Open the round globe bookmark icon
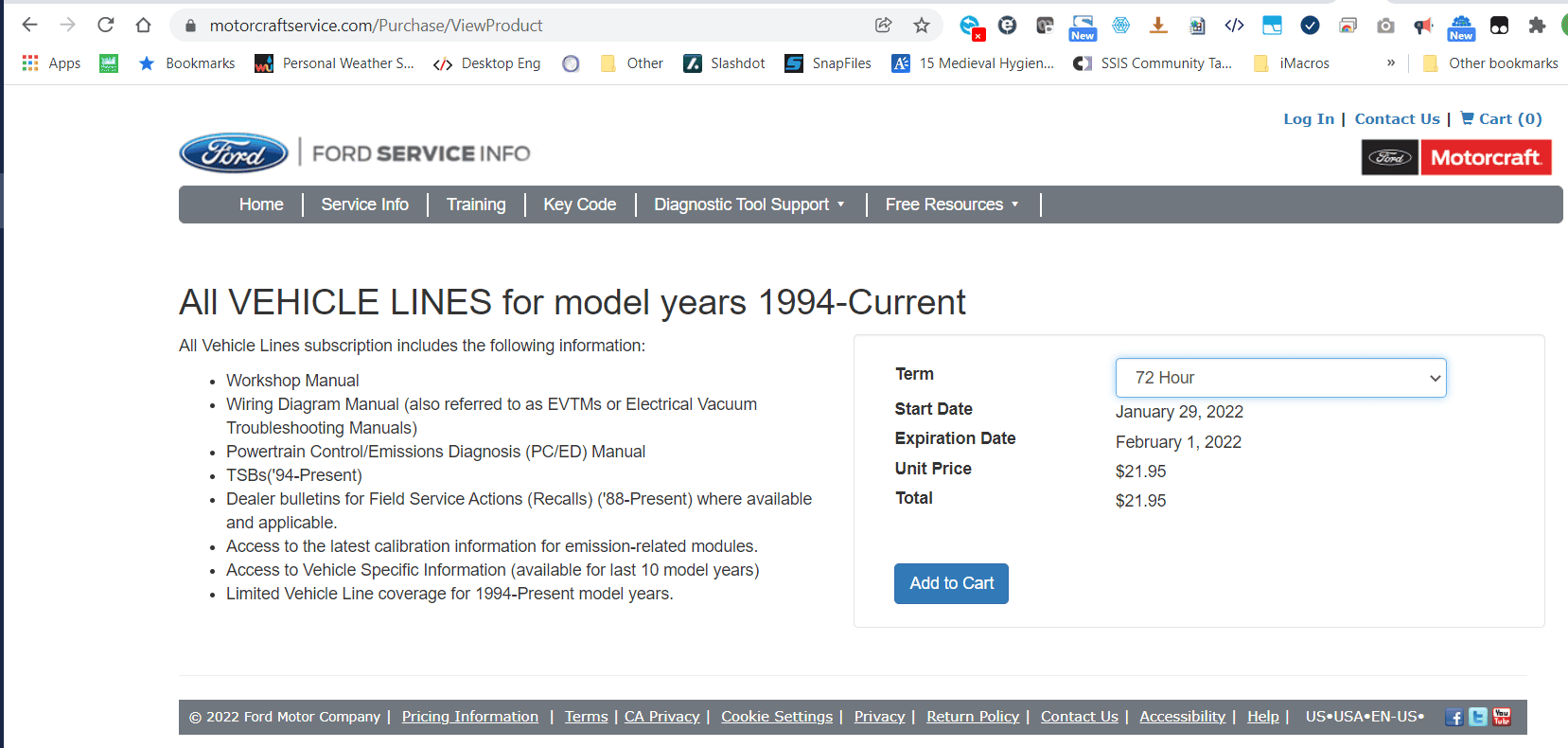1568x748 pixels. pyautogui.click(x=571, y=63)
